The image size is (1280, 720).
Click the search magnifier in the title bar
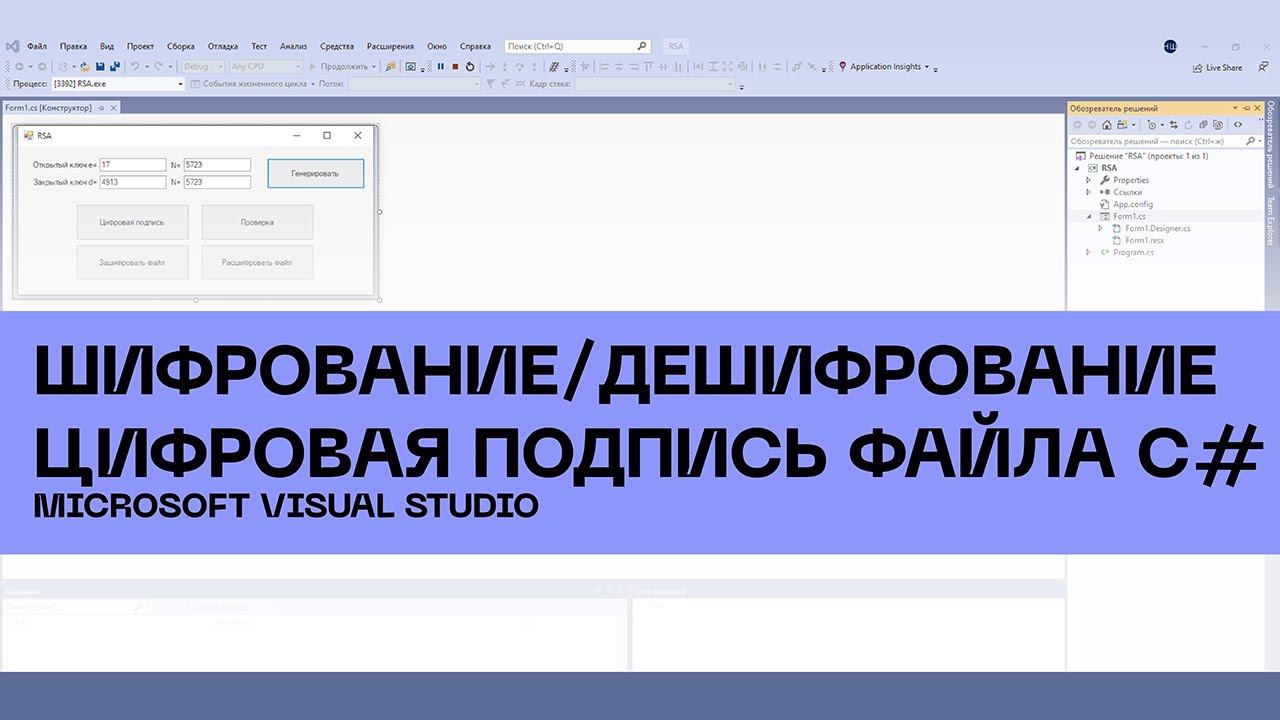pyautogui.click(x=642, y=46)
